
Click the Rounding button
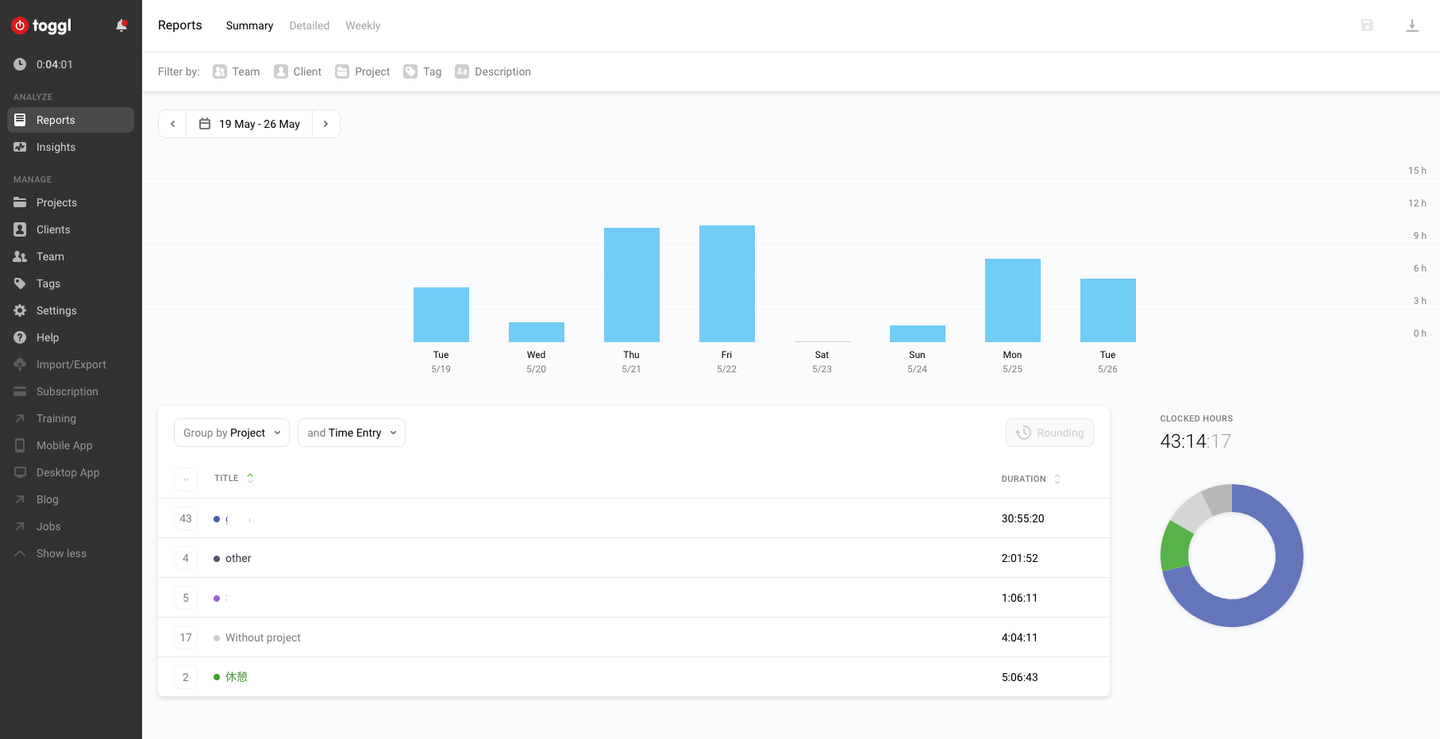1049,433
